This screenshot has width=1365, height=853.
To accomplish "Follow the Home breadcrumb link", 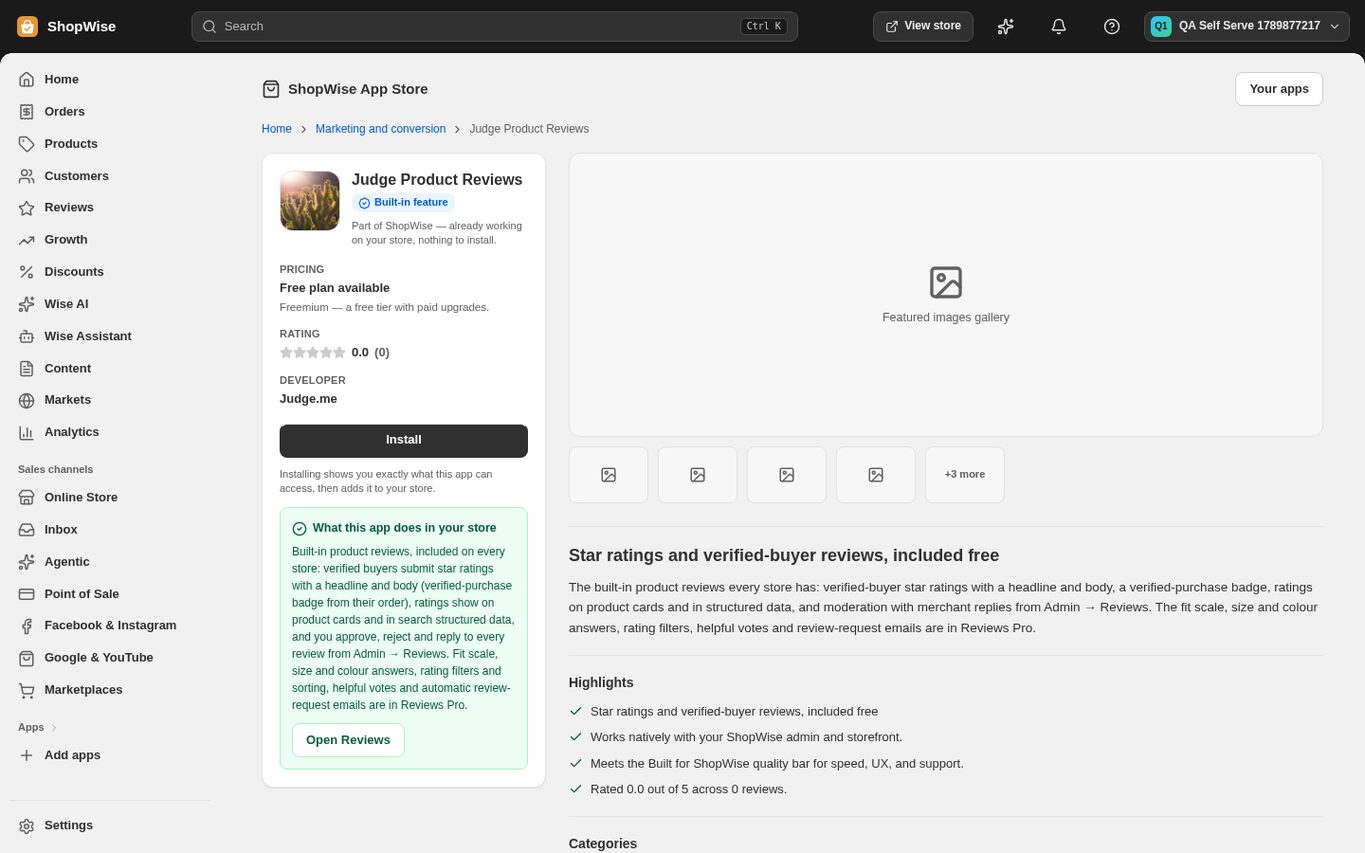I will 277,129.
